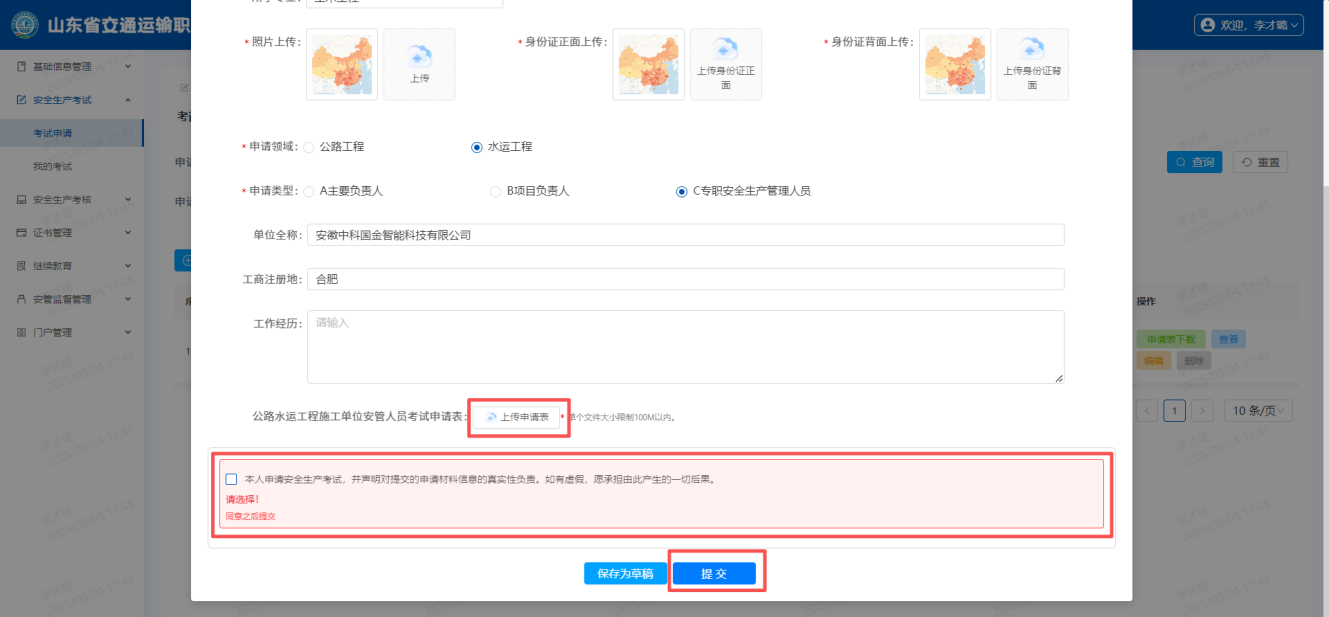Choose the B项目负责人 application type
The image size is (1329, 617).
click(x=496, y=191)
